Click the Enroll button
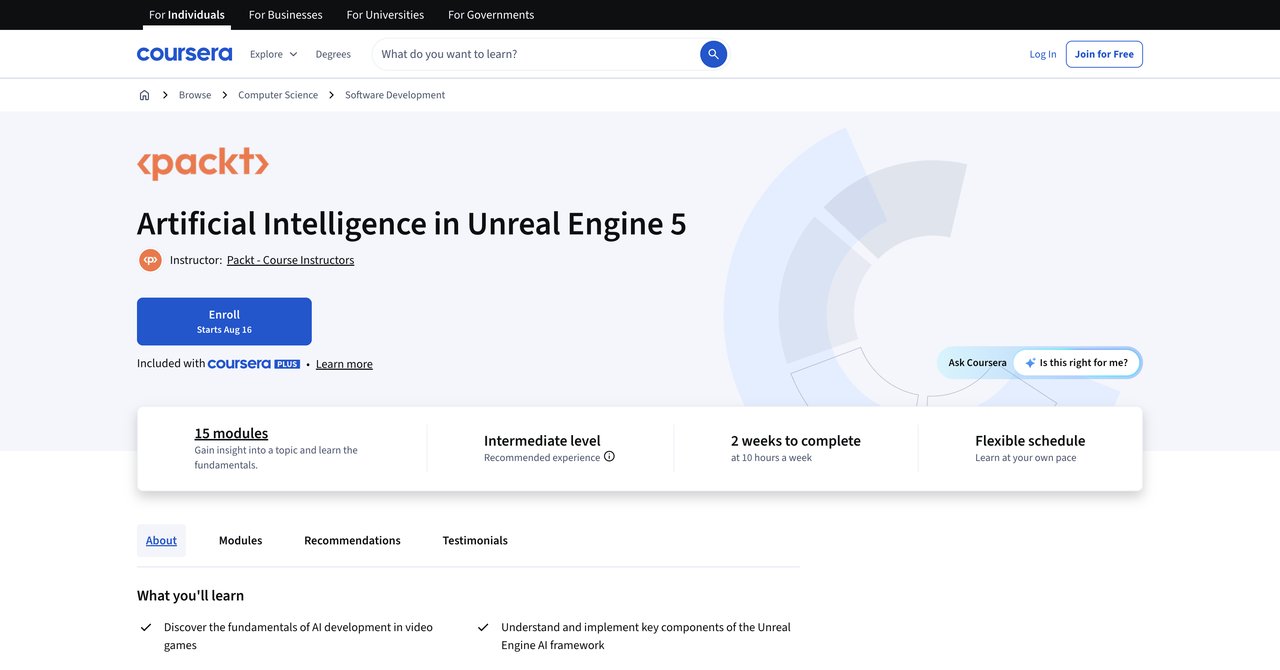Screen dimensions: 1280x670 224,321
